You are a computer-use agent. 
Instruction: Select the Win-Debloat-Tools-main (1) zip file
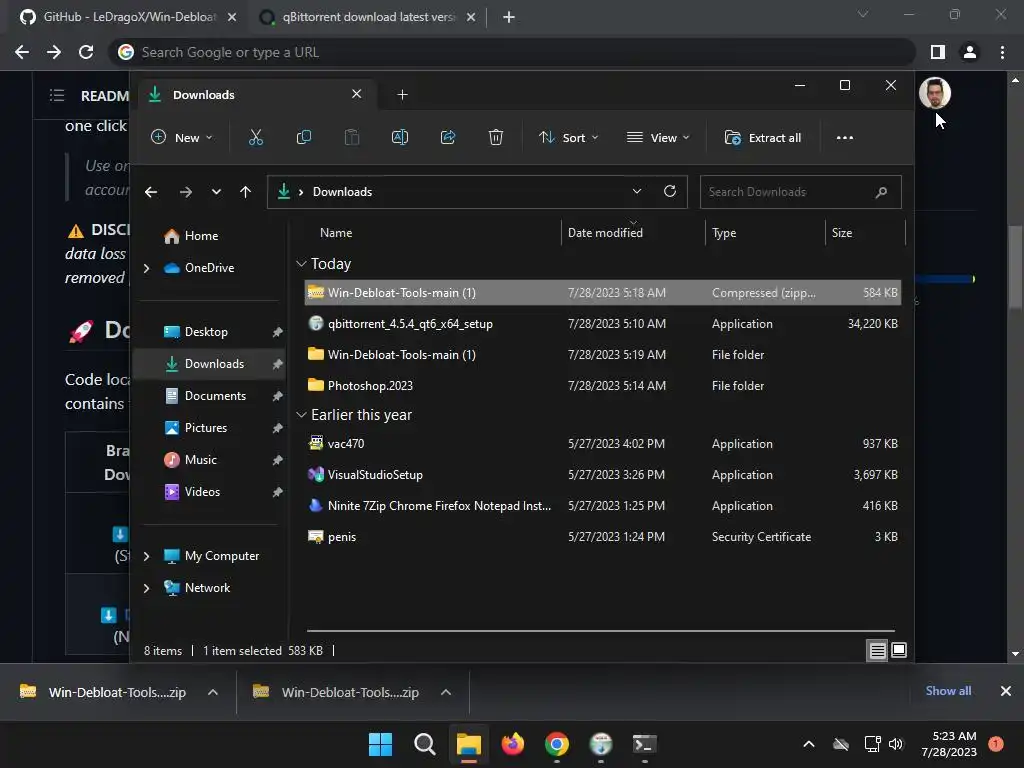tap(602, 293)
